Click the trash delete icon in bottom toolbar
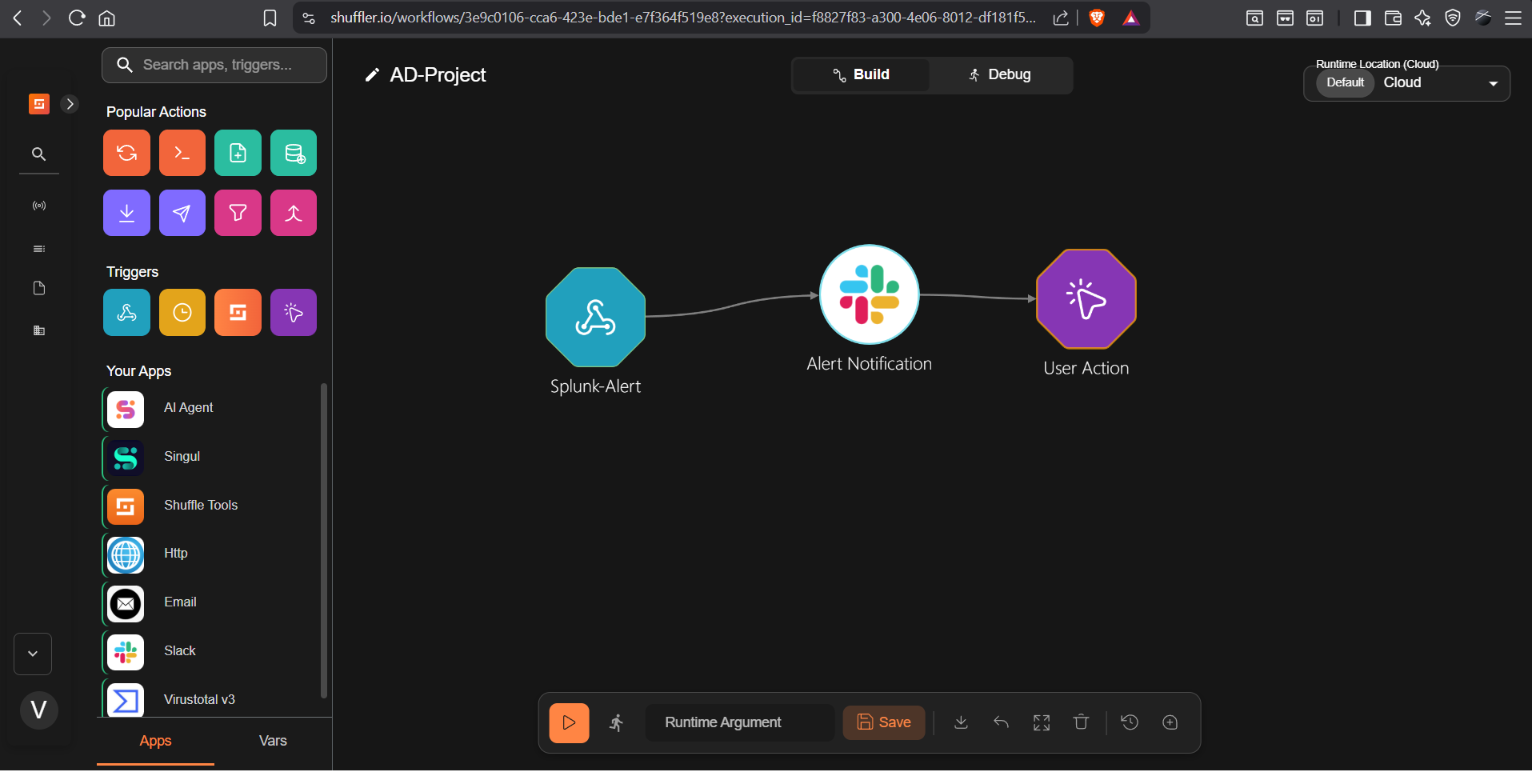This screenshot has height=771, width=1532. [x=1081, y=722]
